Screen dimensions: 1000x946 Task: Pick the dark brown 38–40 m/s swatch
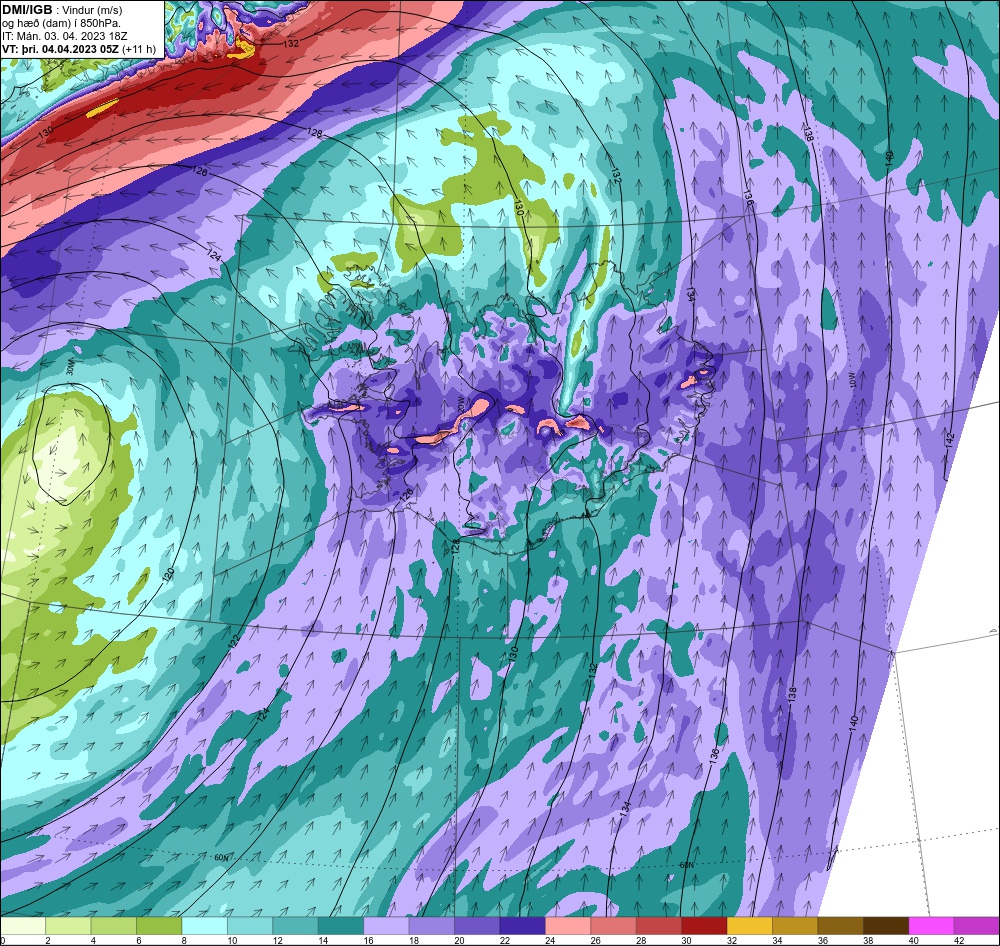tap(886, 926)
